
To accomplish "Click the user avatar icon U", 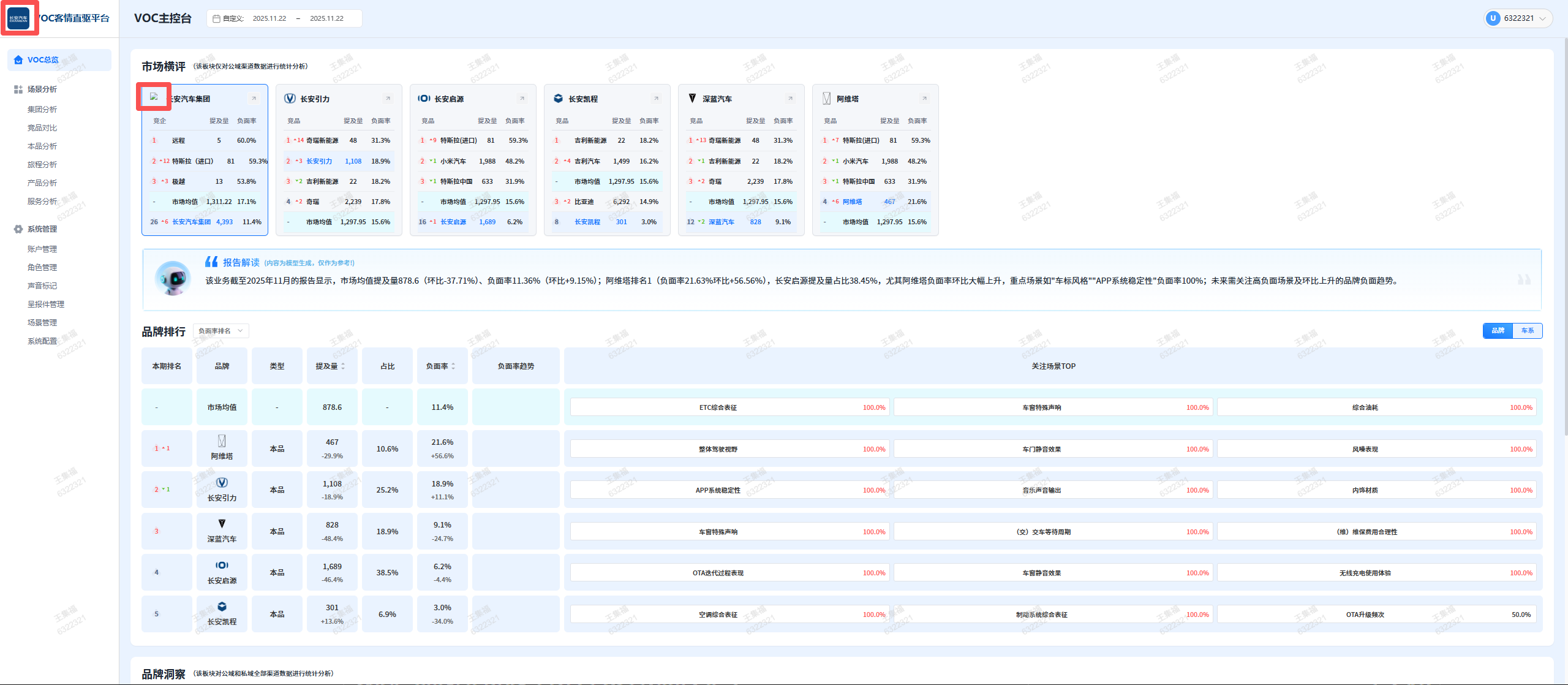I will tap(1493, 18).
